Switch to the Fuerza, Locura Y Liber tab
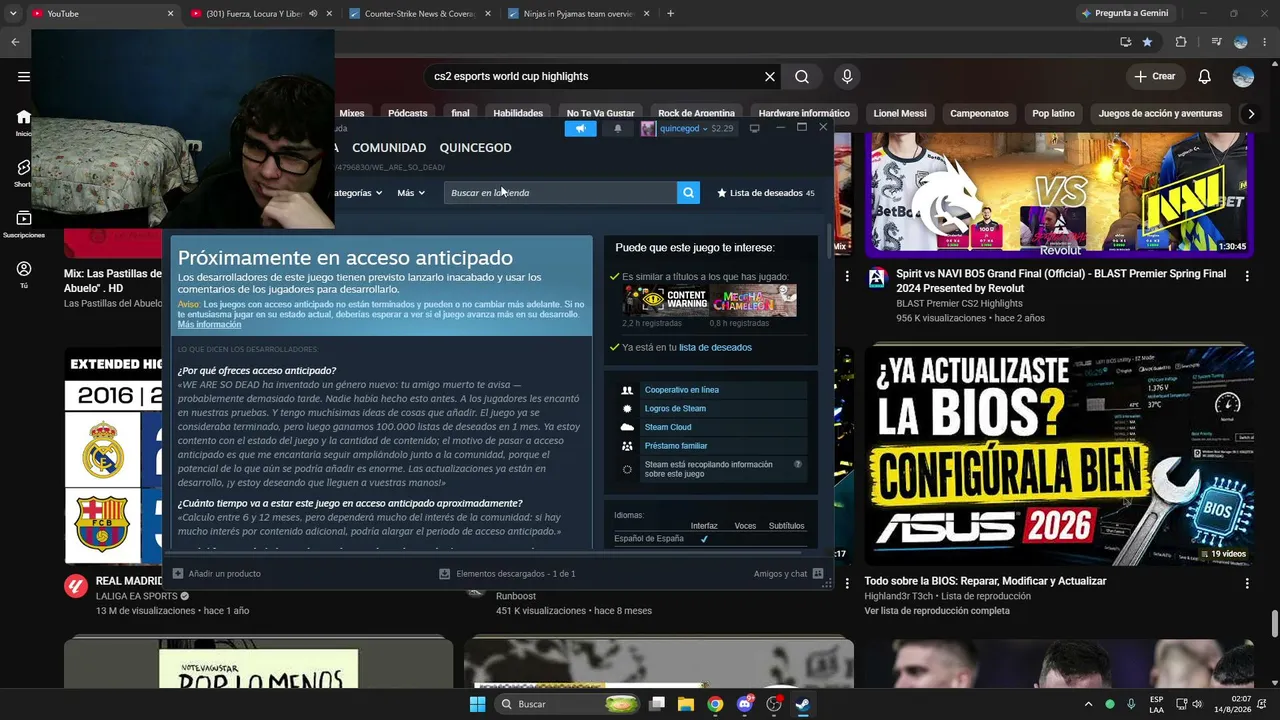Image resolution: width=1280 pixels, height=720 pixels. 260,13
